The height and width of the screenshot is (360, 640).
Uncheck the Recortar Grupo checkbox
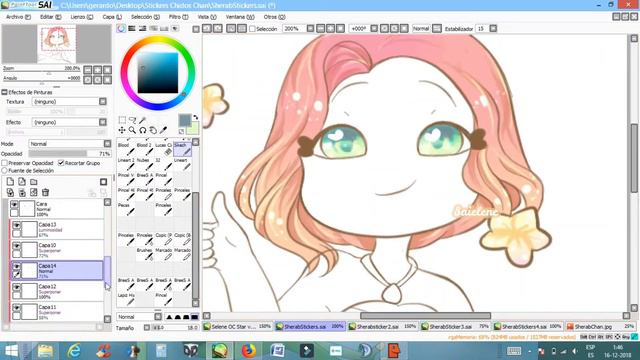pos(61,163)
